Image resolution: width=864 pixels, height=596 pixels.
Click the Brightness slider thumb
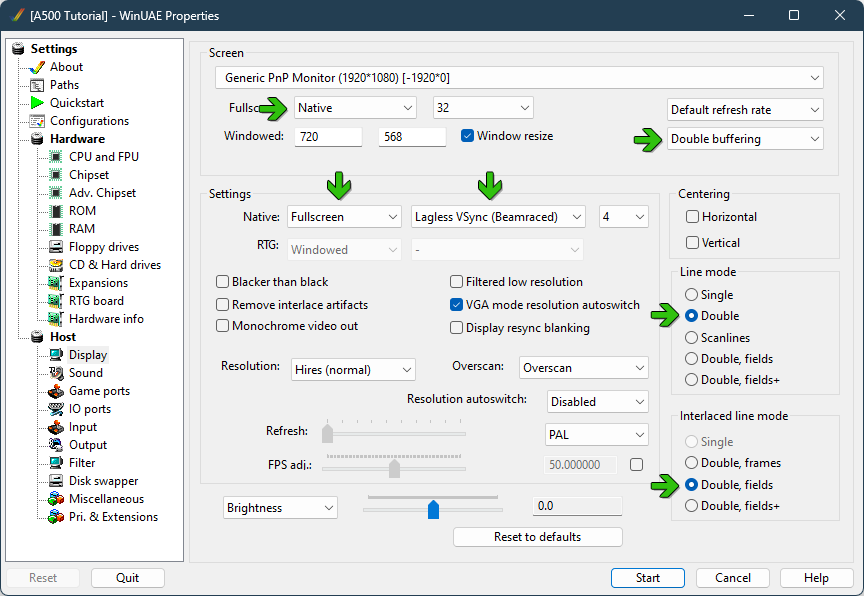point(433,510)
